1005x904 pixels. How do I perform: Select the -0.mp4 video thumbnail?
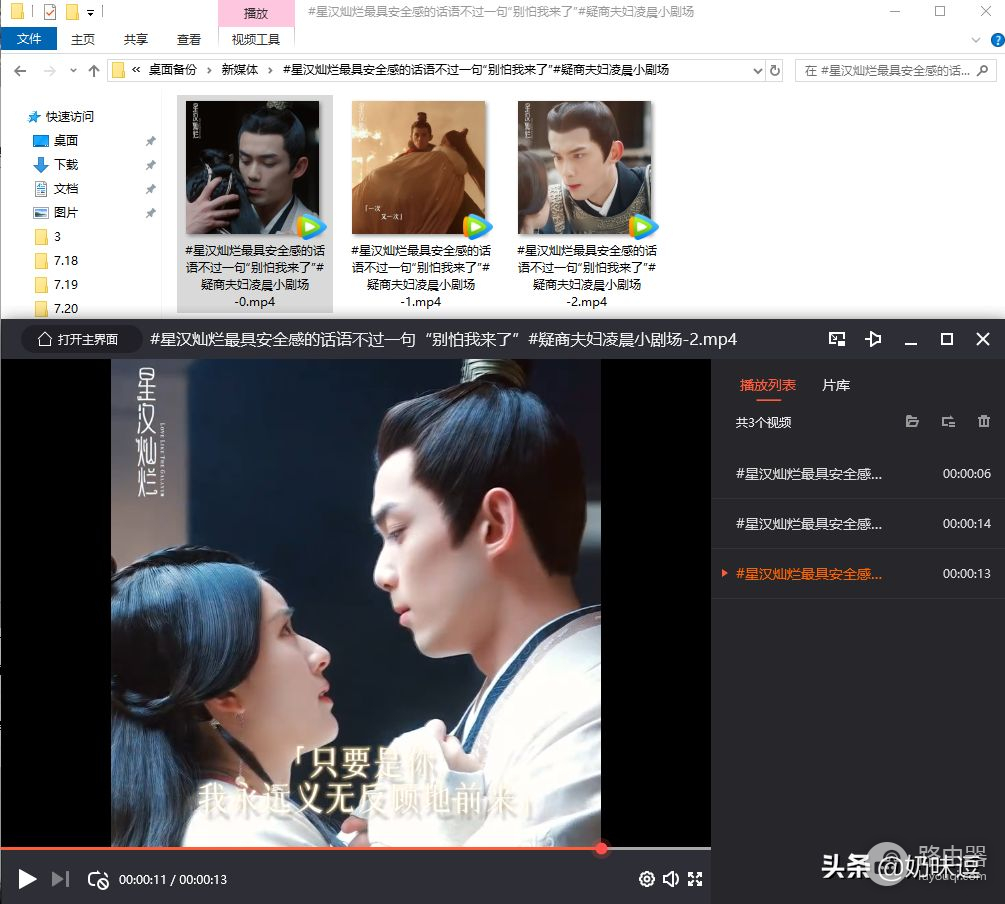tap(255, 204)
